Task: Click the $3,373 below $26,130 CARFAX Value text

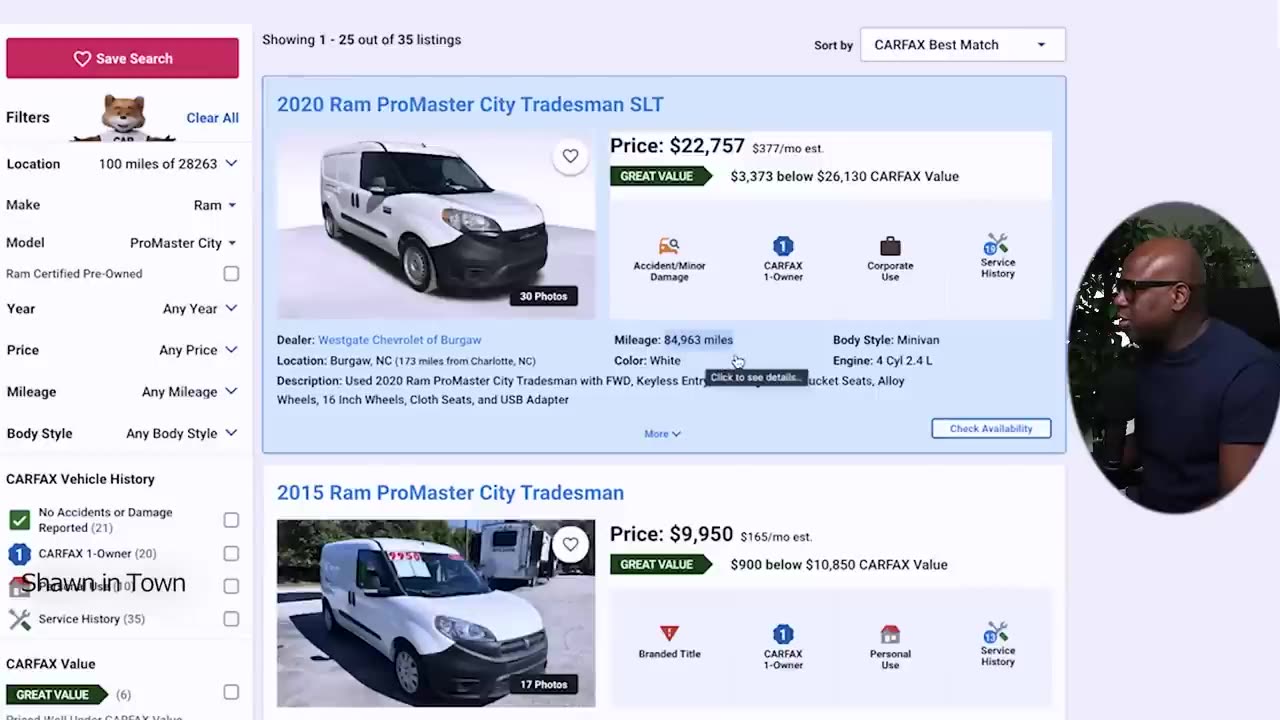Action: tap(844, 176)
